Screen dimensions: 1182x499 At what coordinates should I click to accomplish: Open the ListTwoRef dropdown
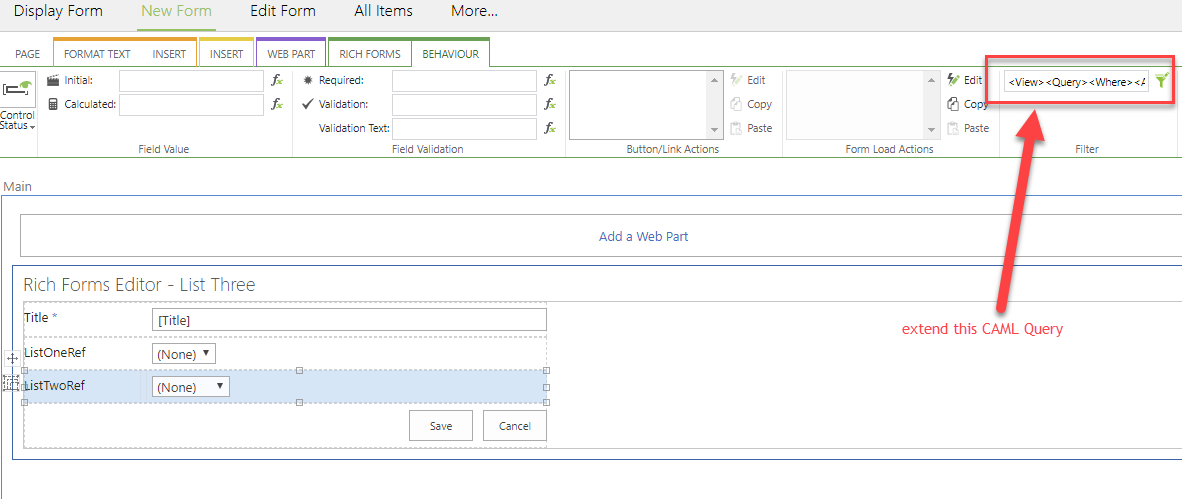[x=191, y=387]
